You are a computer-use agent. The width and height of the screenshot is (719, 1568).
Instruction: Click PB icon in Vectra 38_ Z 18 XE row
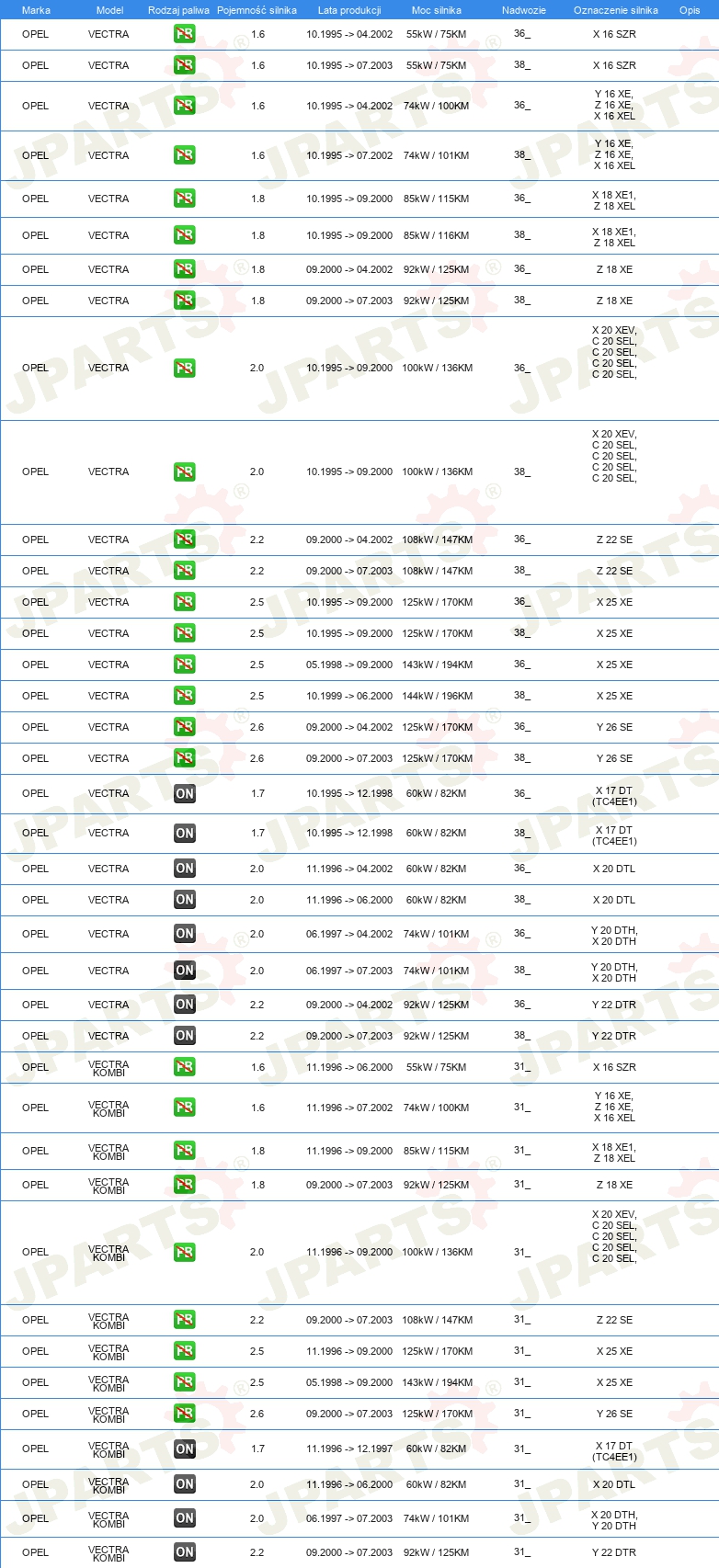coord(185,301)
